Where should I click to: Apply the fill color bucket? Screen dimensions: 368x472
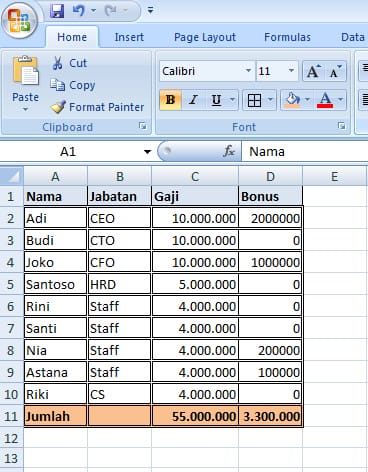tap(292, 100)
